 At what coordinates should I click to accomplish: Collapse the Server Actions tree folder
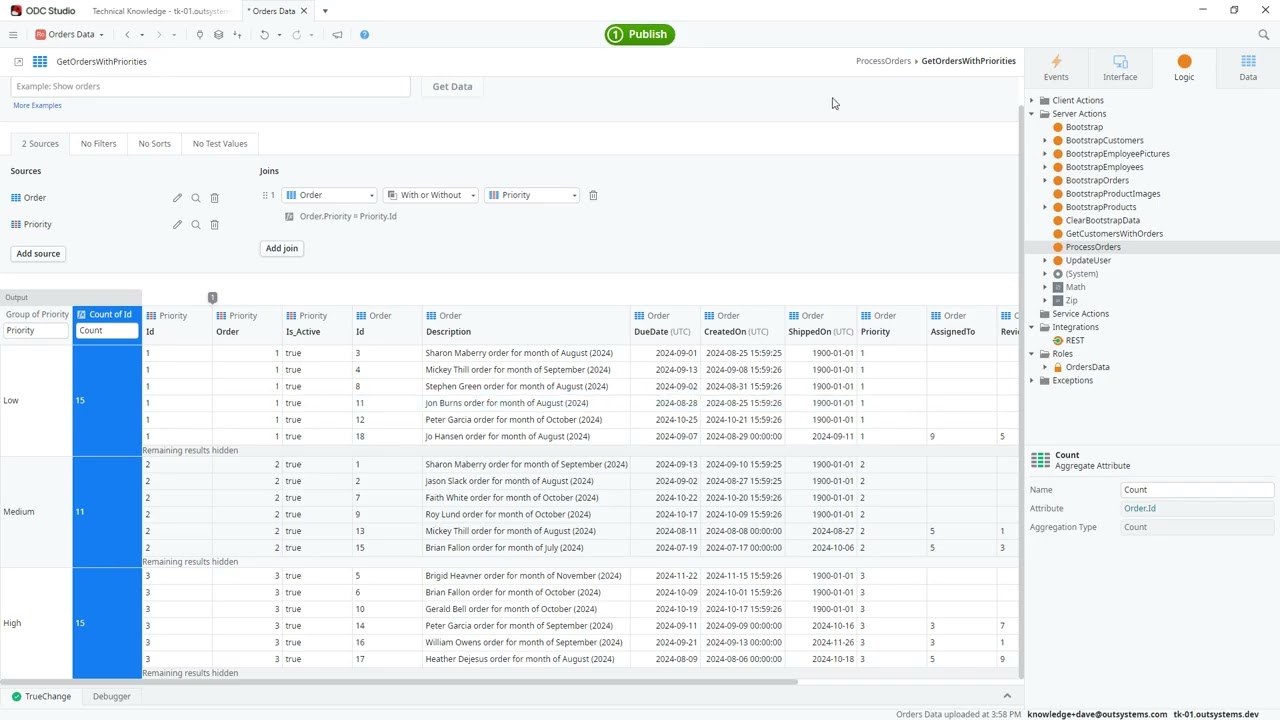(x=1032, y=114)
